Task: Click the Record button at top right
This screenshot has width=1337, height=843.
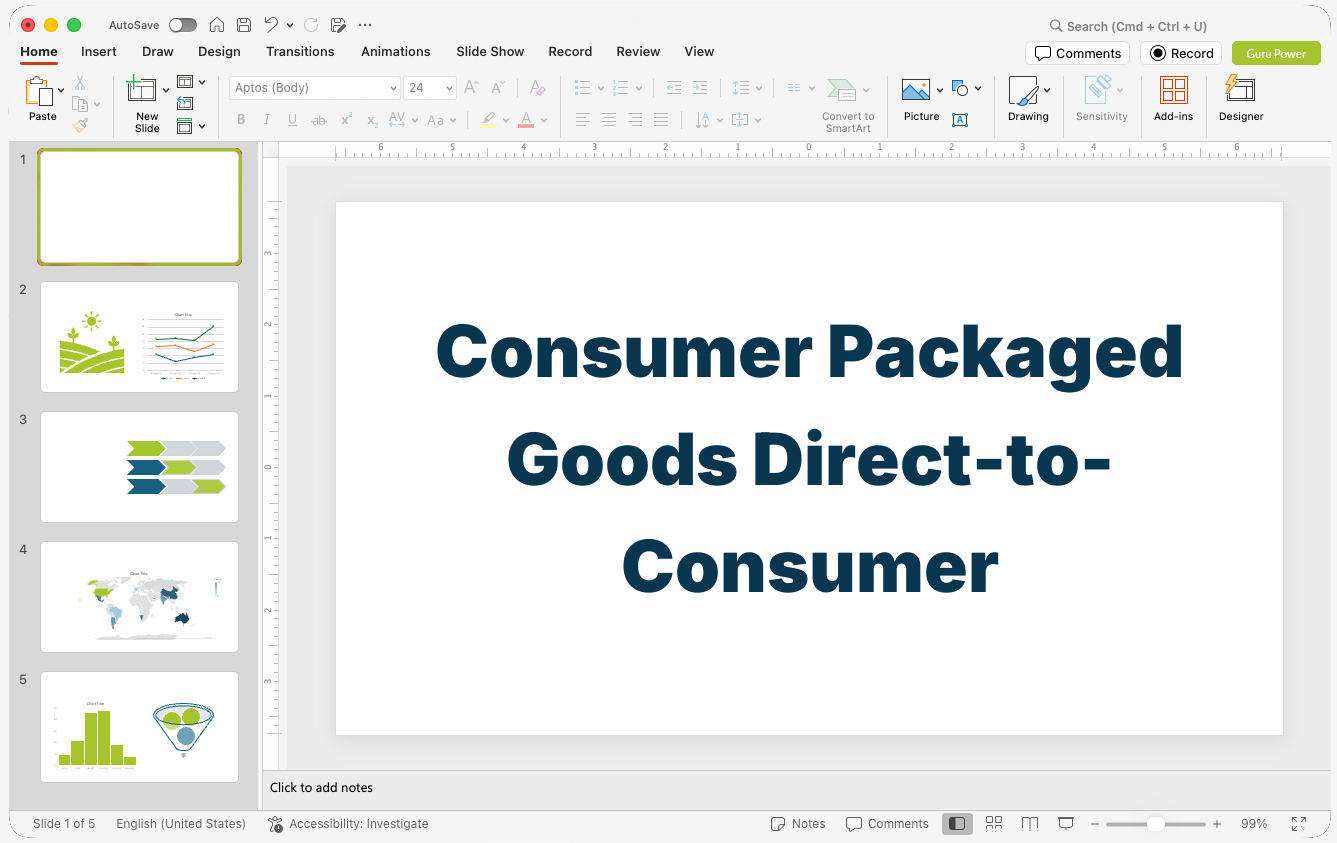Action: click(1181, 54)
